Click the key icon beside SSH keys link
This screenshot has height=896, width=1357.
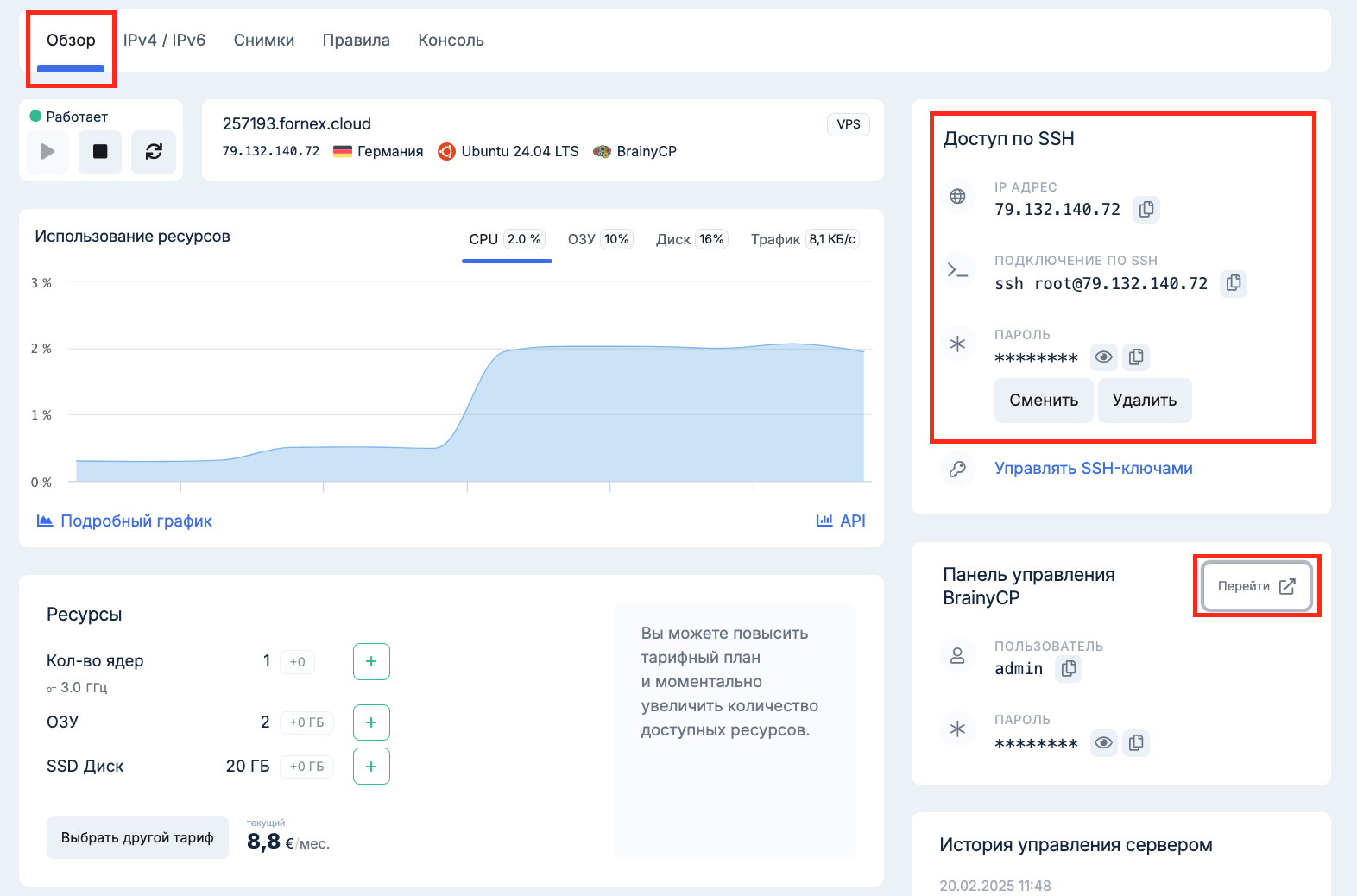coord(957,469)
